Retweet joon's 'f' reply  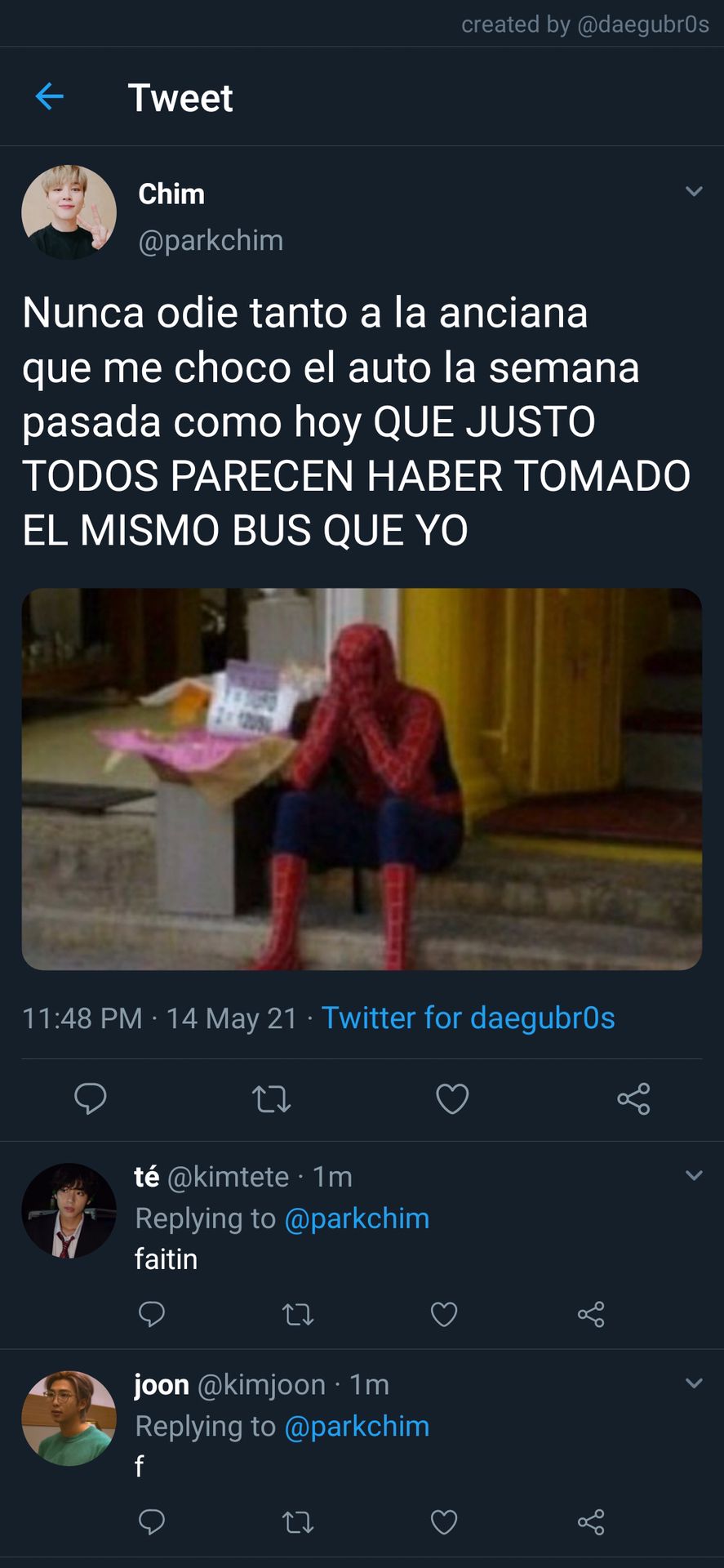coord(298,1522)
